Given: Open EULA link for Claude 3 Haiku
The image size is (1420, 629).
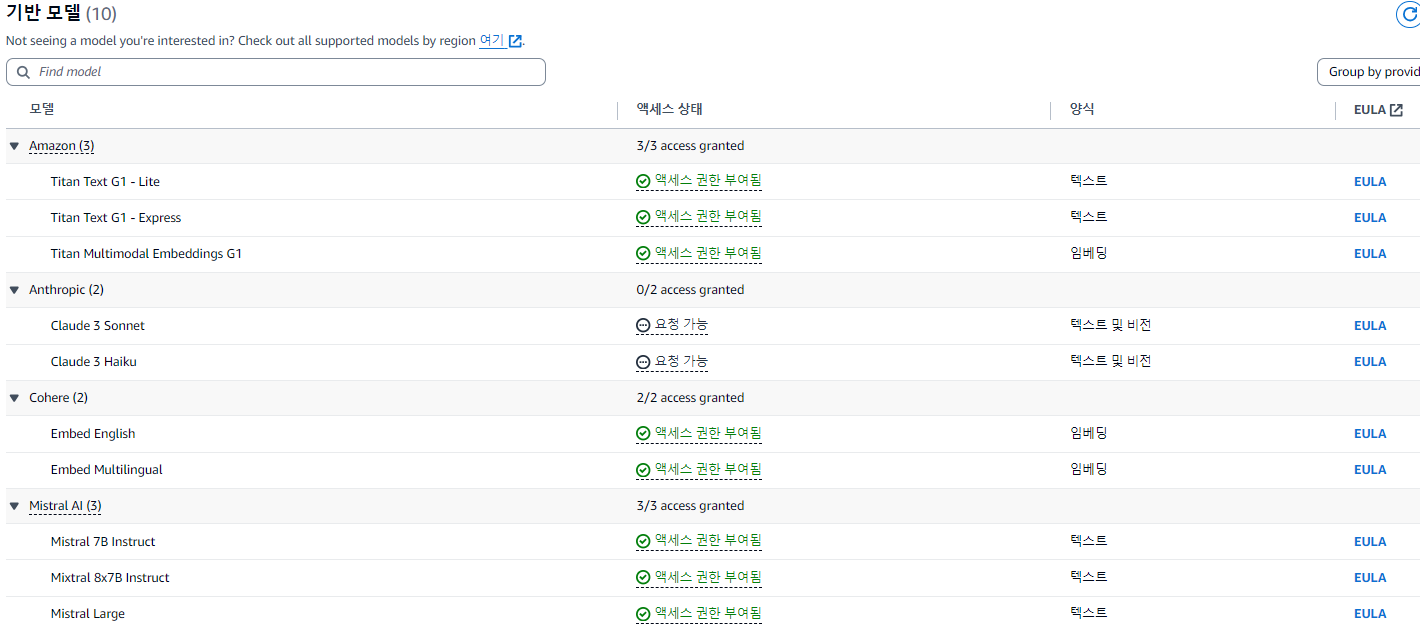Looking at the screenshot, I should tap(1370, 362).
